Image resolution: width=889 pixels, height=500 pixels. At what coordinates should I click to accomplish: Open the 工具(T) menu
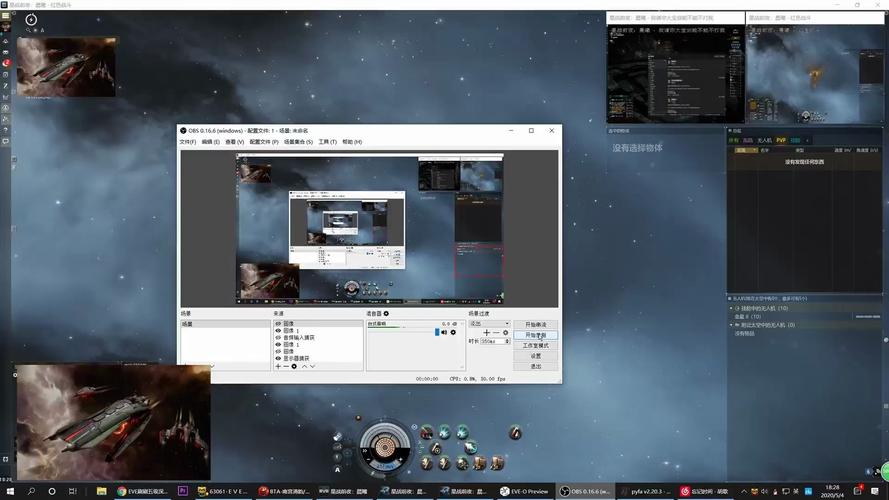(327, 142)
